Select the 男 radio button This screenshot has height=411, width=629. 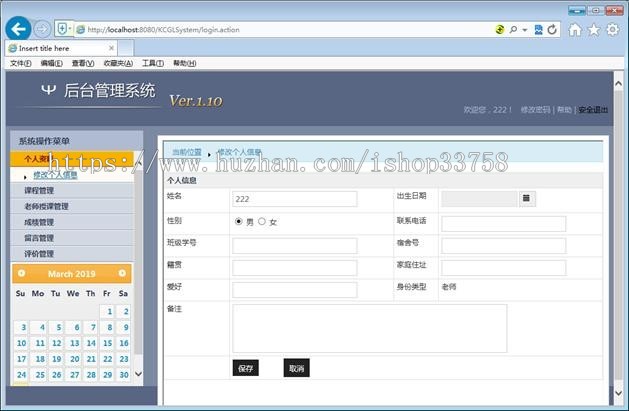[x=239, y=221]
